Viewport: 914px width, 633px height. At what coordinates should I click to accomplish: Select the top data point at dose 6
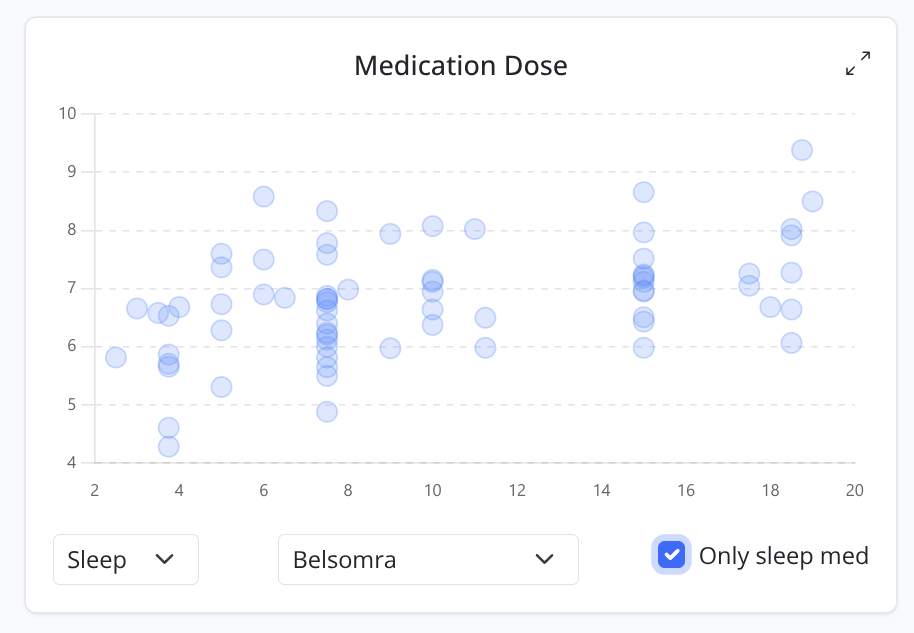click(264, 196)
